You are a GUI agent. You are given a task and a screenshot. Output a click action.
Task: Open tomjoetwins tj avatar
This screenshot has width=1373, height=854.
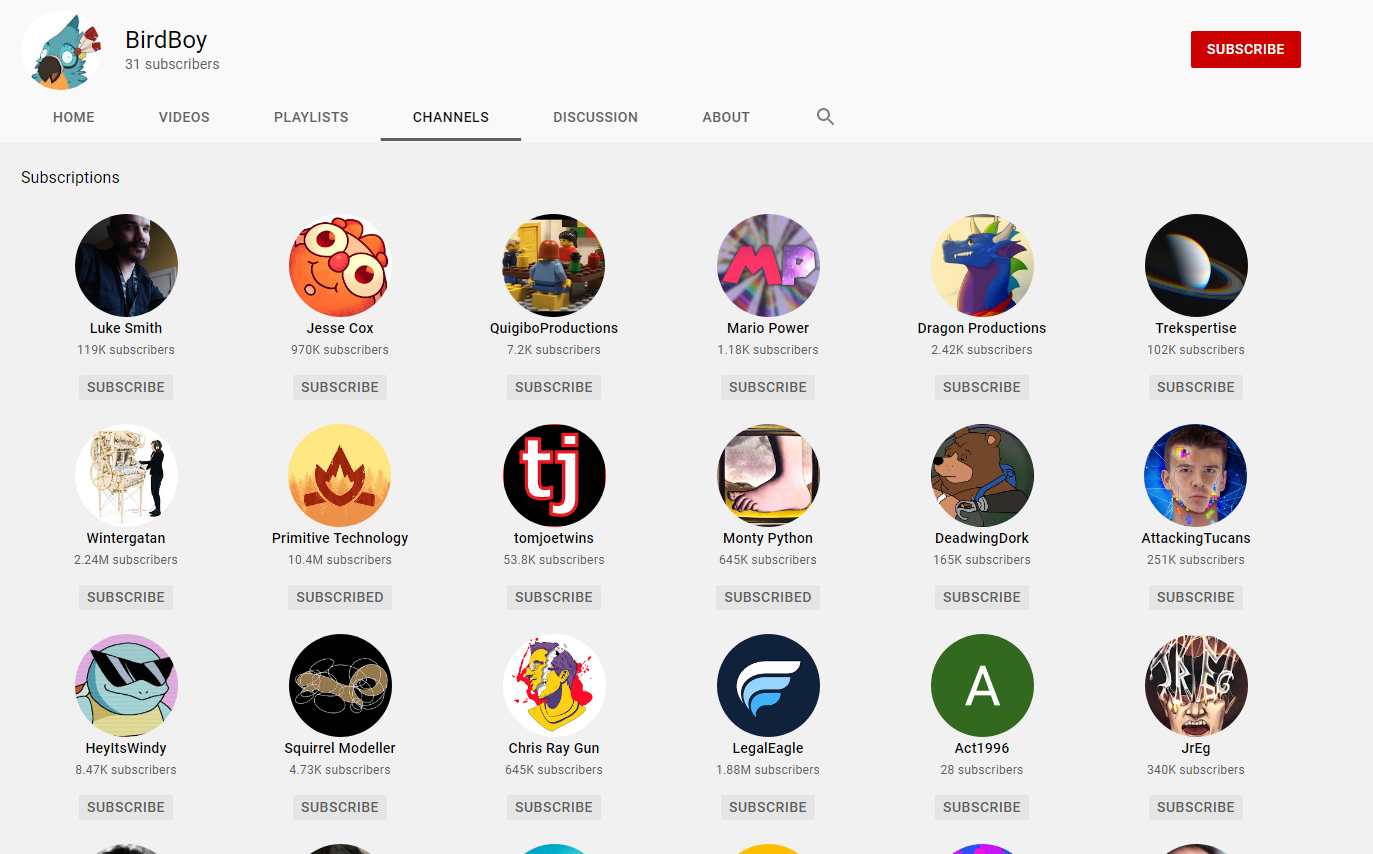pyautogui.click(x=554, y=475)
